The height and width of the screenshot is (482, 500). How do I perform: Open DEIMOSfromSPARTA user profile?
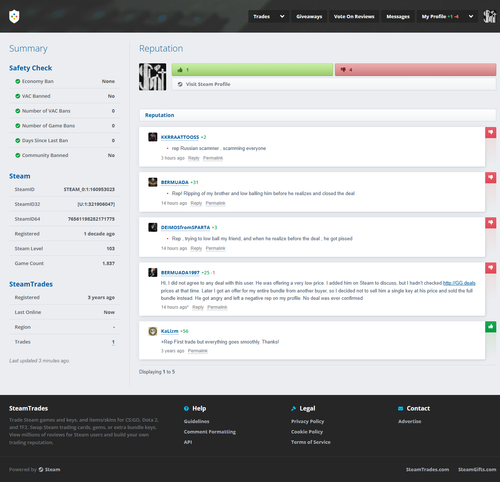pyautogui.click(x=185, y=227)
